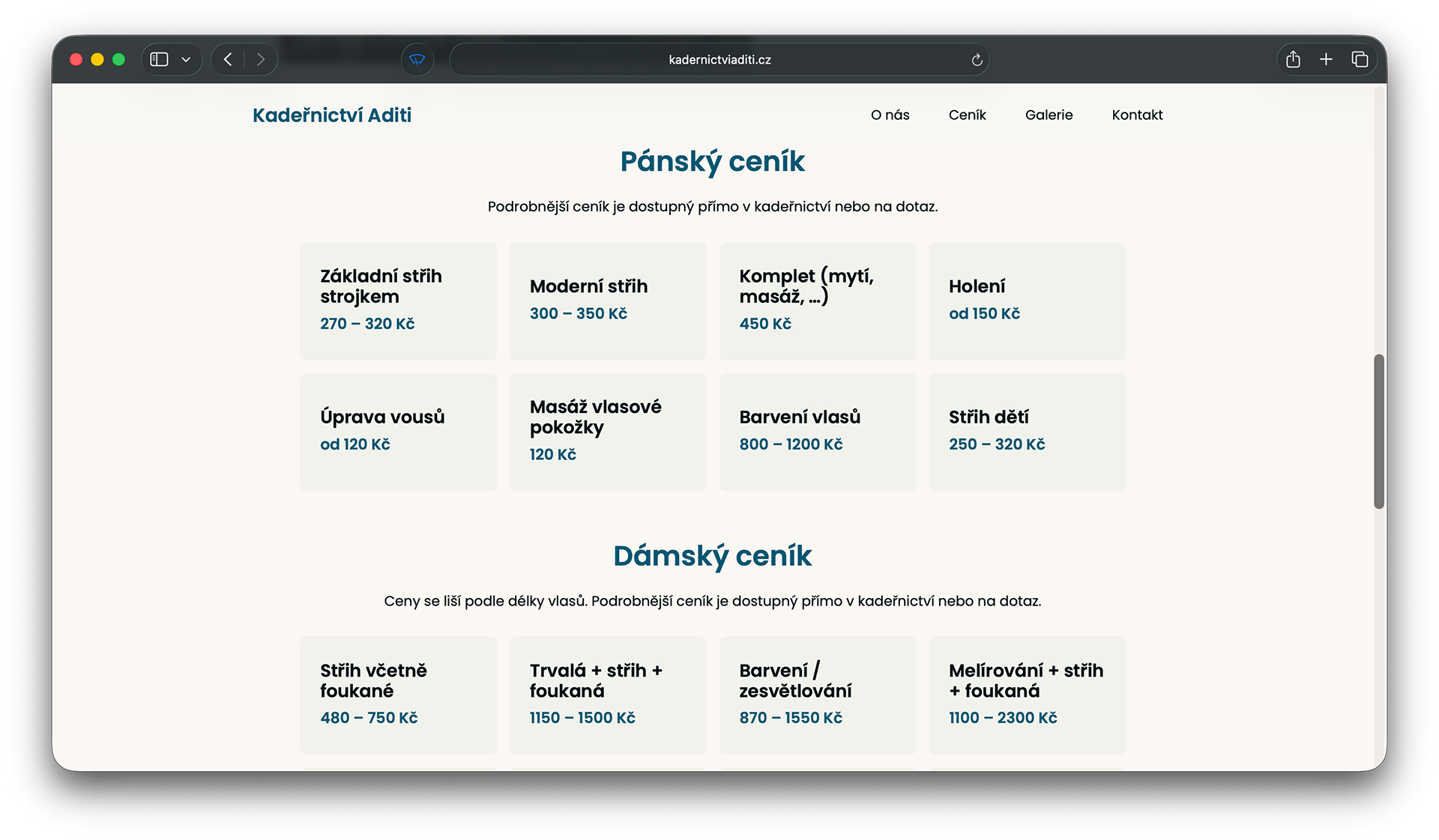This screenshot has height=840, width=1439.
Task: Open the Ceník menu item
Action: 967,115
